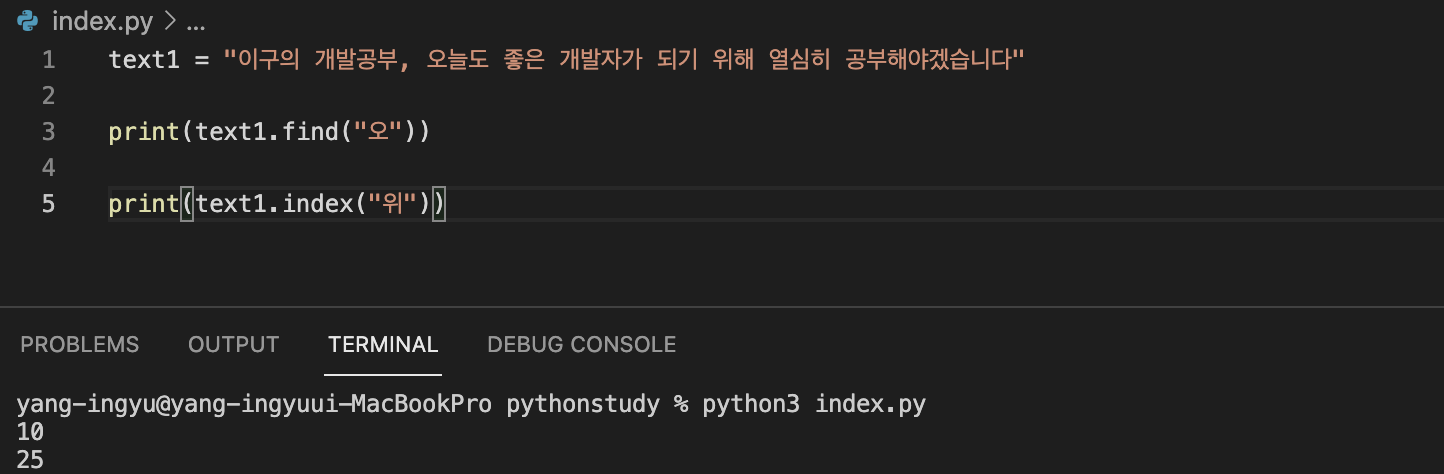Click line number 2 in the gutter
This screenshot has height=474, width=1444.
point(49,96)
